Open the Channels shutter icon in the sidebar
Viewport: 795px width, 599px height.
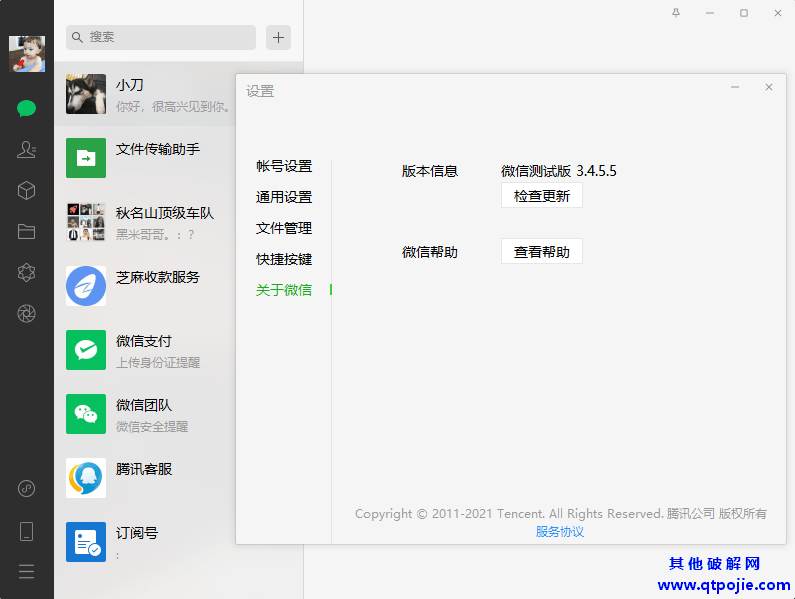(26, 313)
